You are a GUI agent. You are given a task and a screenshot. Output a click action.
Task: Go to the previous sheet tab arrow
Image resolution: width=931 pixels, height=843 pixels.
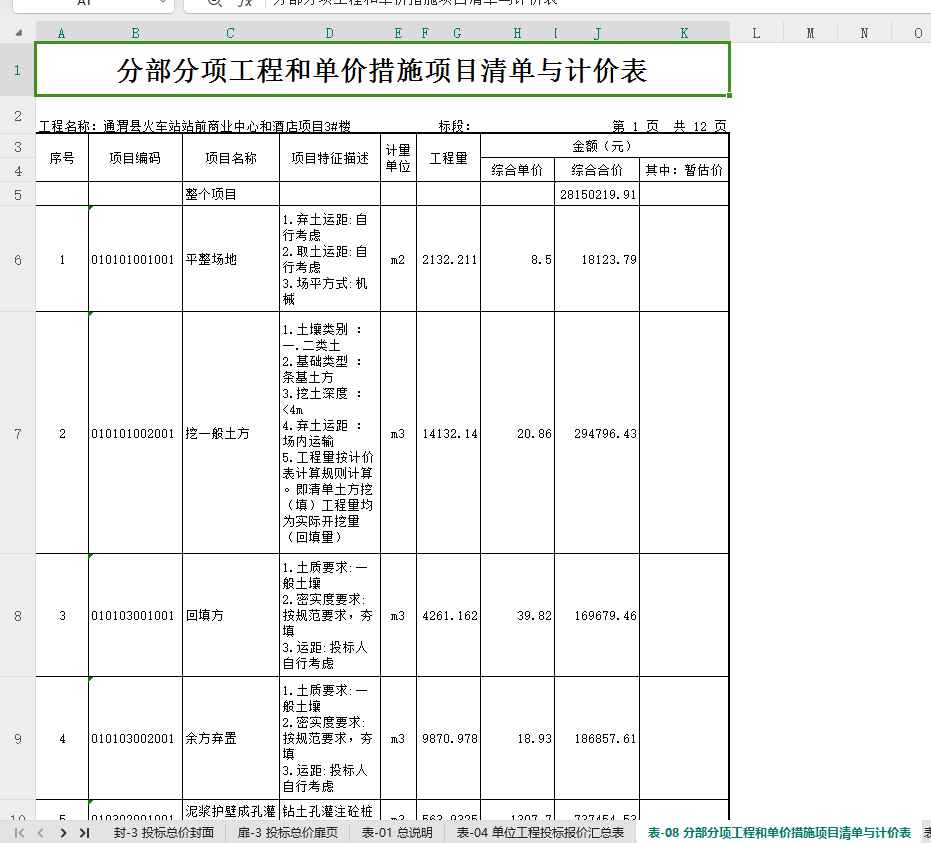40,833
